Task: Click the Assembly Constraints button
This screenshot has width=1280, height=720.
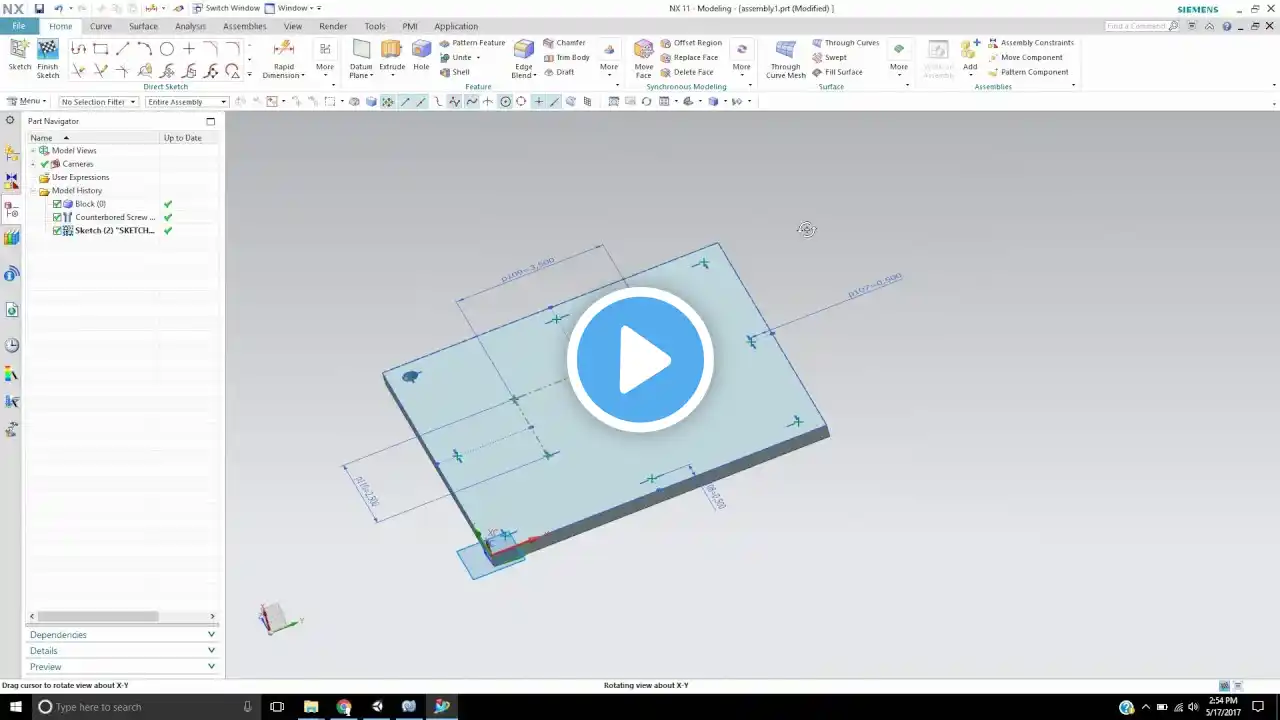Action: point(1031,43)
